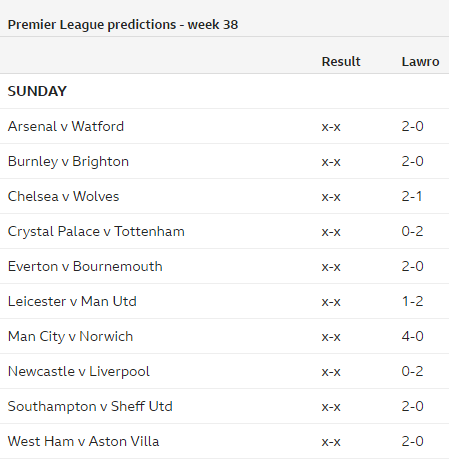
Task: Click Everton v Bournemouth fixture
Action: click(x=85, y=266)
